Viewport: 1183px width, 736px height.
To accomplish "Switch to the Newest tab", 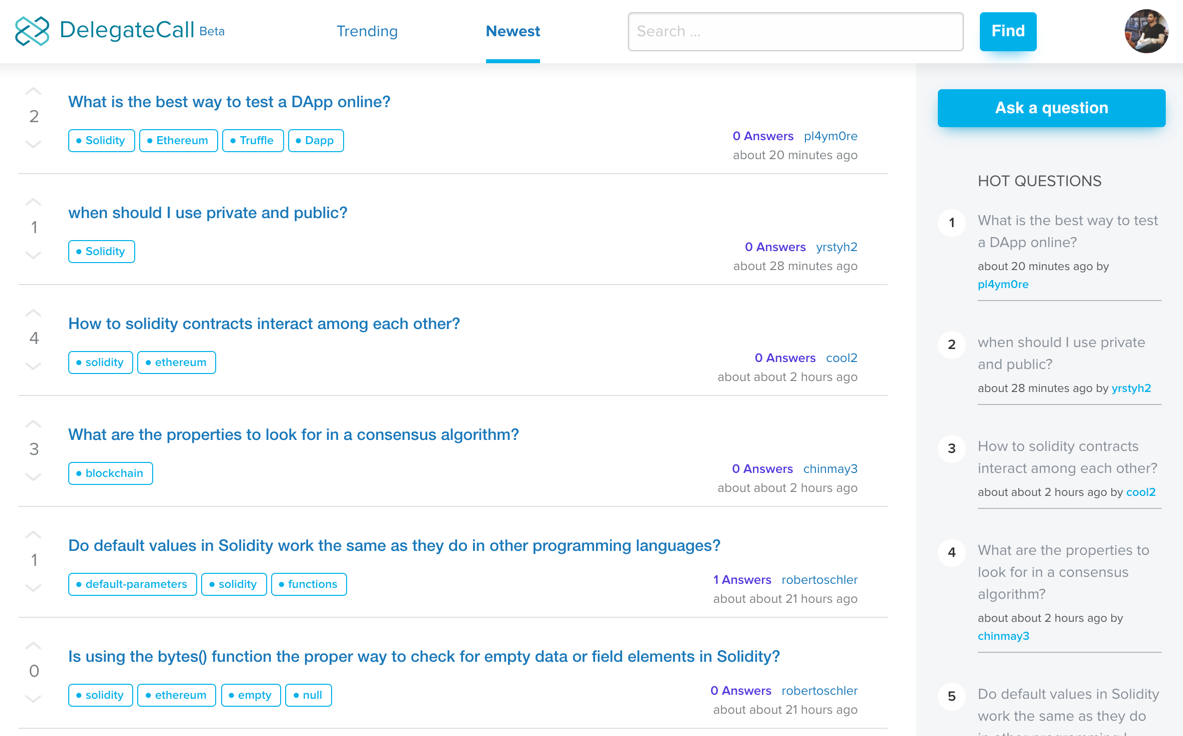I will point(512,31).
